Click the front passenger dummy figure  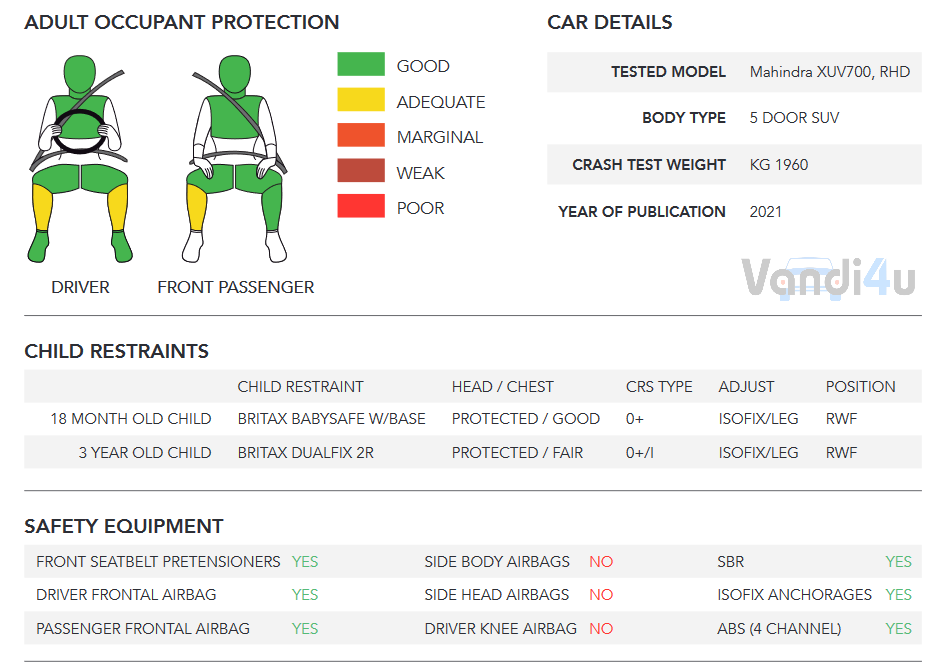coord(235,159)
